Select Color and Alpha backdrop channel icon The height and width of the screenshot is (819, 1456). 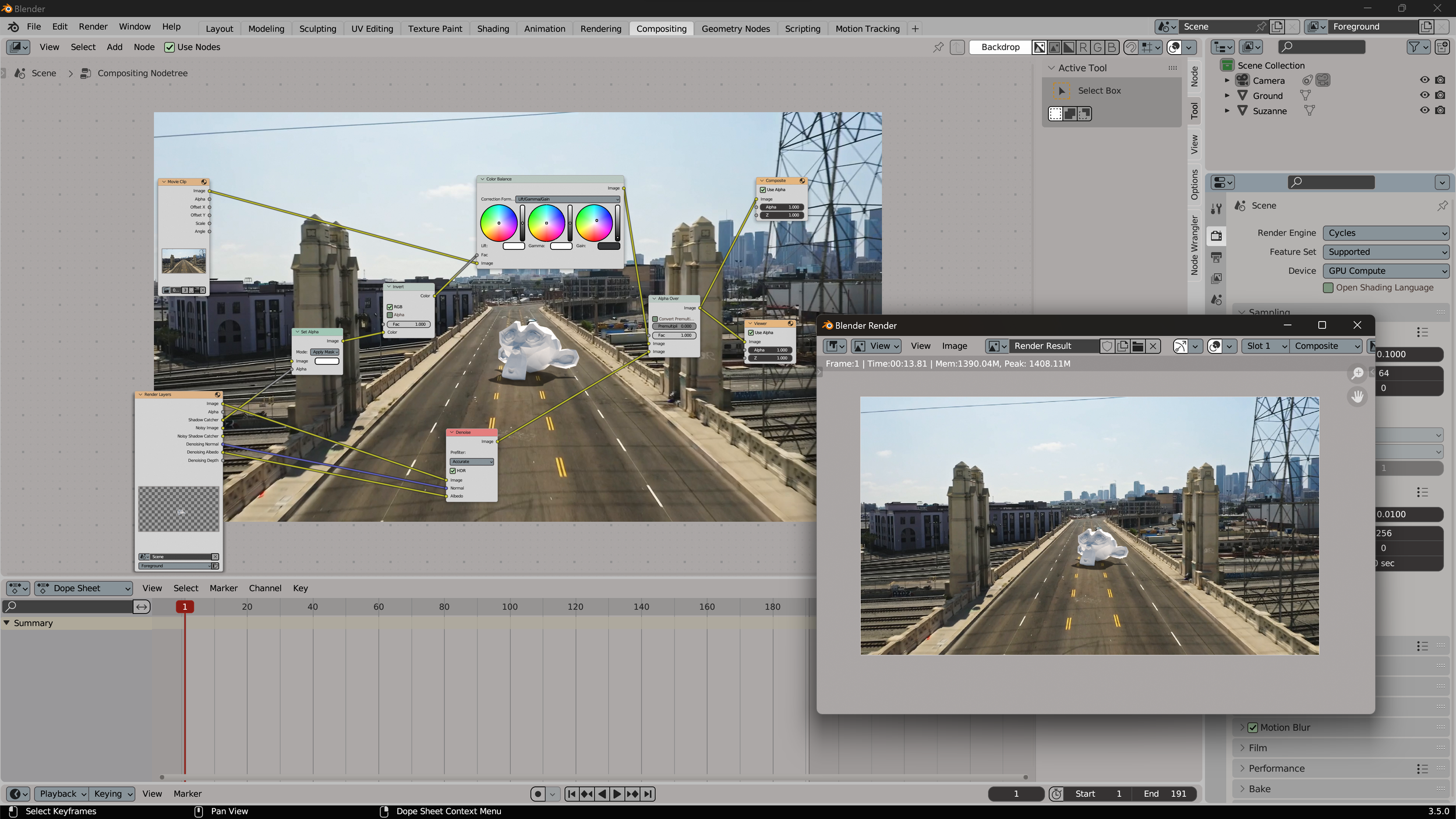pos(1040,47)
